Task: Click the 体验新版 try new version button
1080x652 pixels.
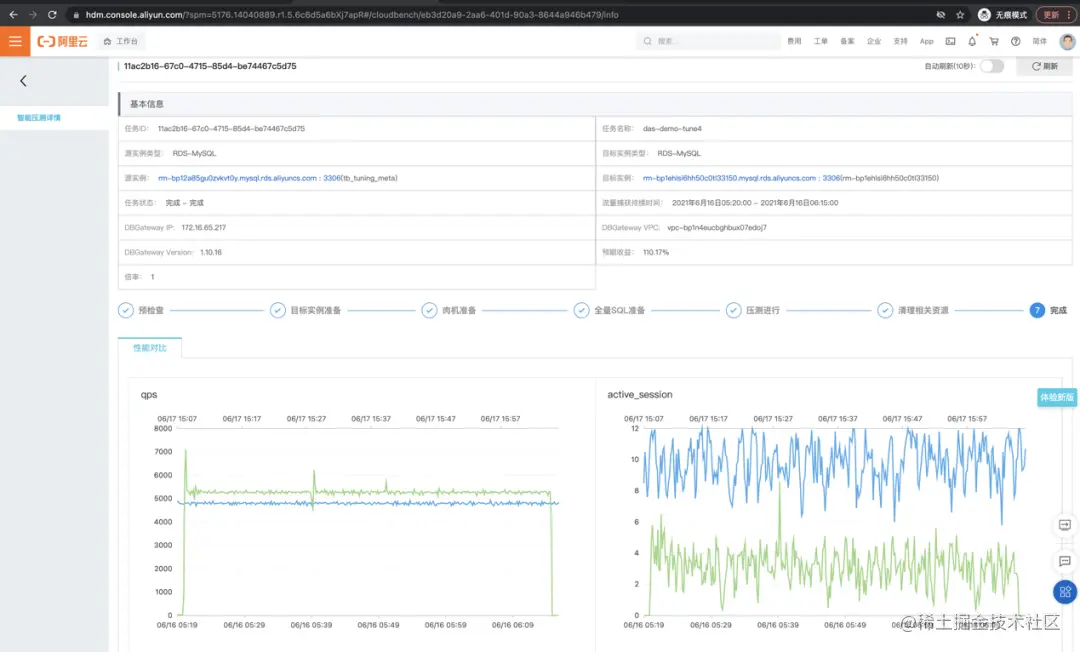Action: point(1057,397)
